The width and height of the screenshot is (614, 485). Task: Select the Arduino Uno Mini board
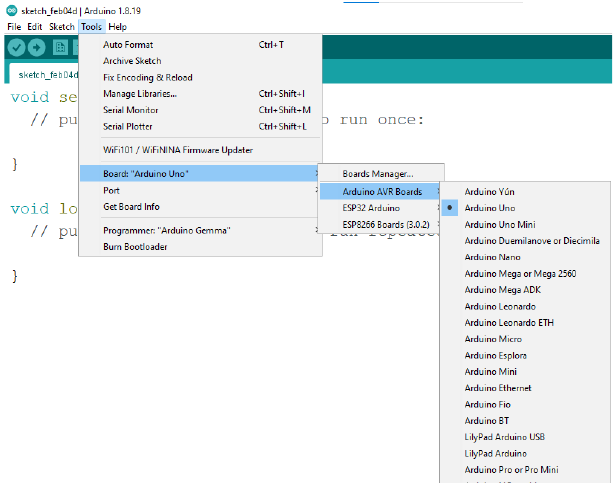click(x=526, y=224)
